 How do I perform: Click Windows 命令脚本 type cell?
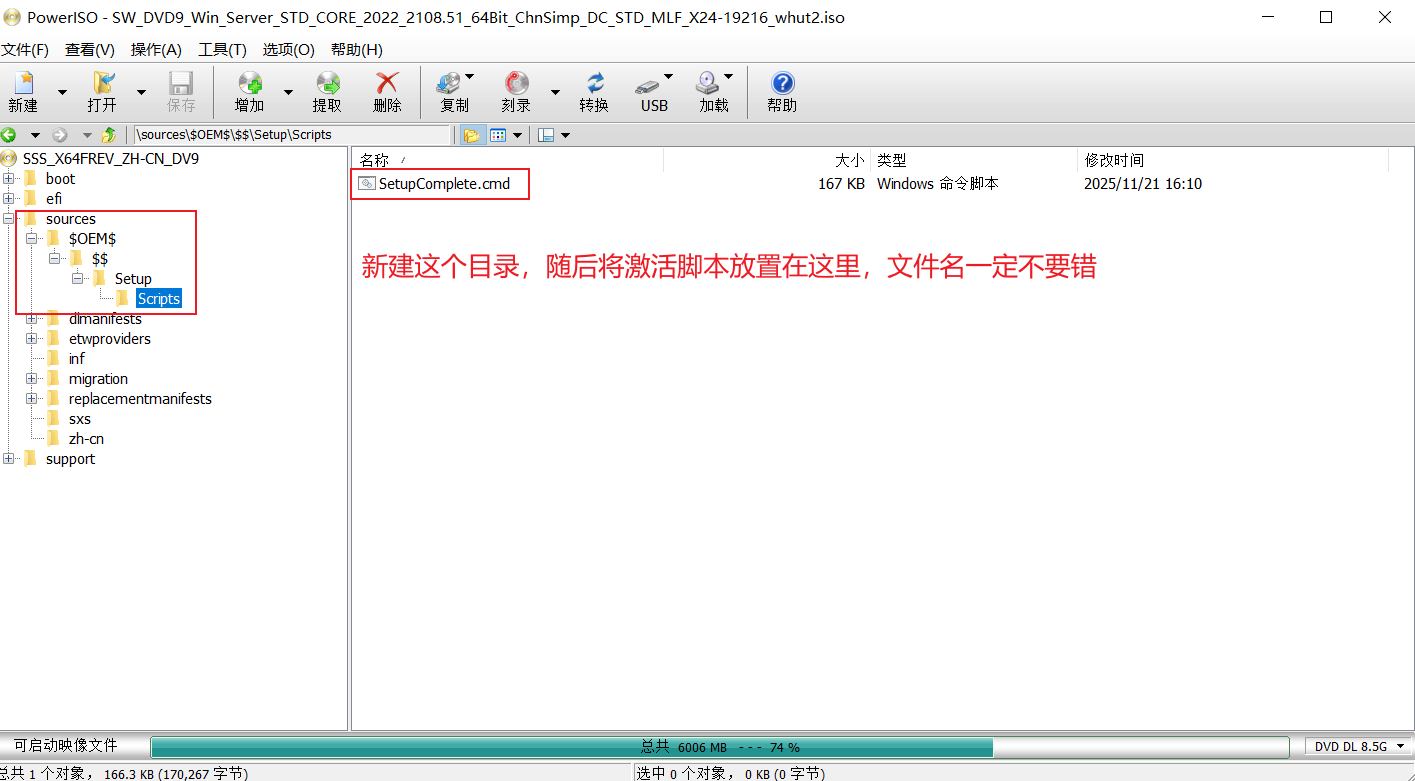pos(938,184)
